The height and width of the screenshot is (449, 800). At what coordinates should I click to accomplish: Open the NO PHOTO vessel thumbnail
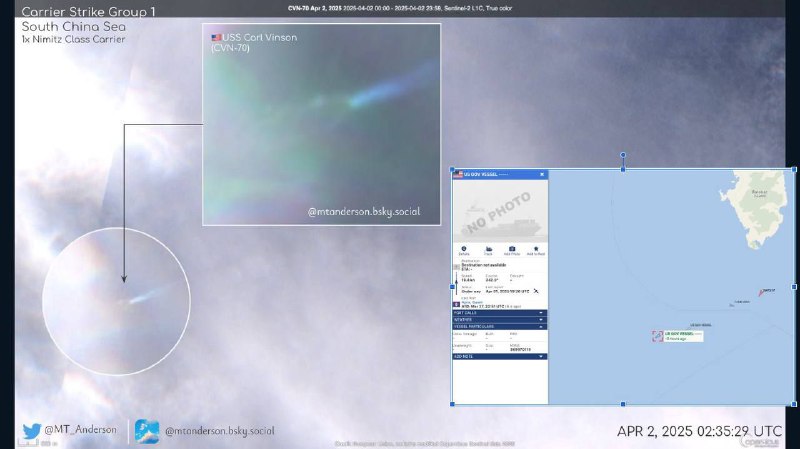click(x=500, y=210)
